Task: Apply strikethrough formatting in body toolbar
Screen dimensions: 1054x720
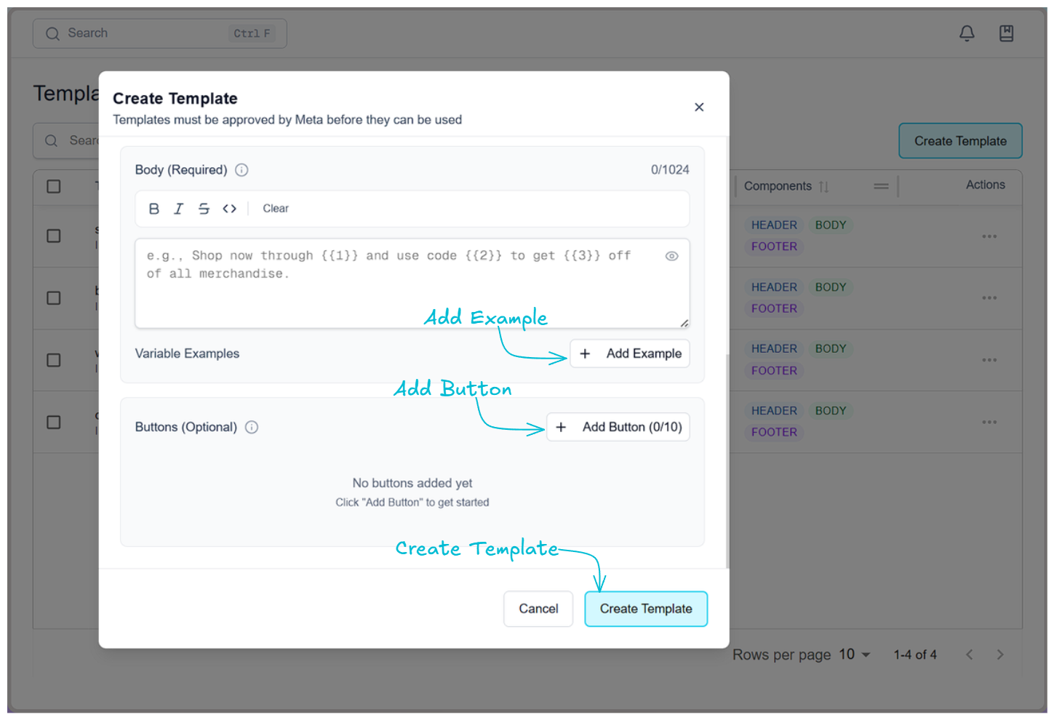Action: (x=204, y=209)
